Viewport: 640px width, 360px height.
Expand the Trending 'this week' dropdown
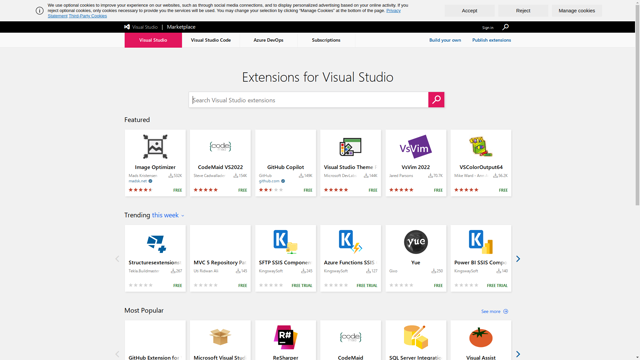(168, 215)
